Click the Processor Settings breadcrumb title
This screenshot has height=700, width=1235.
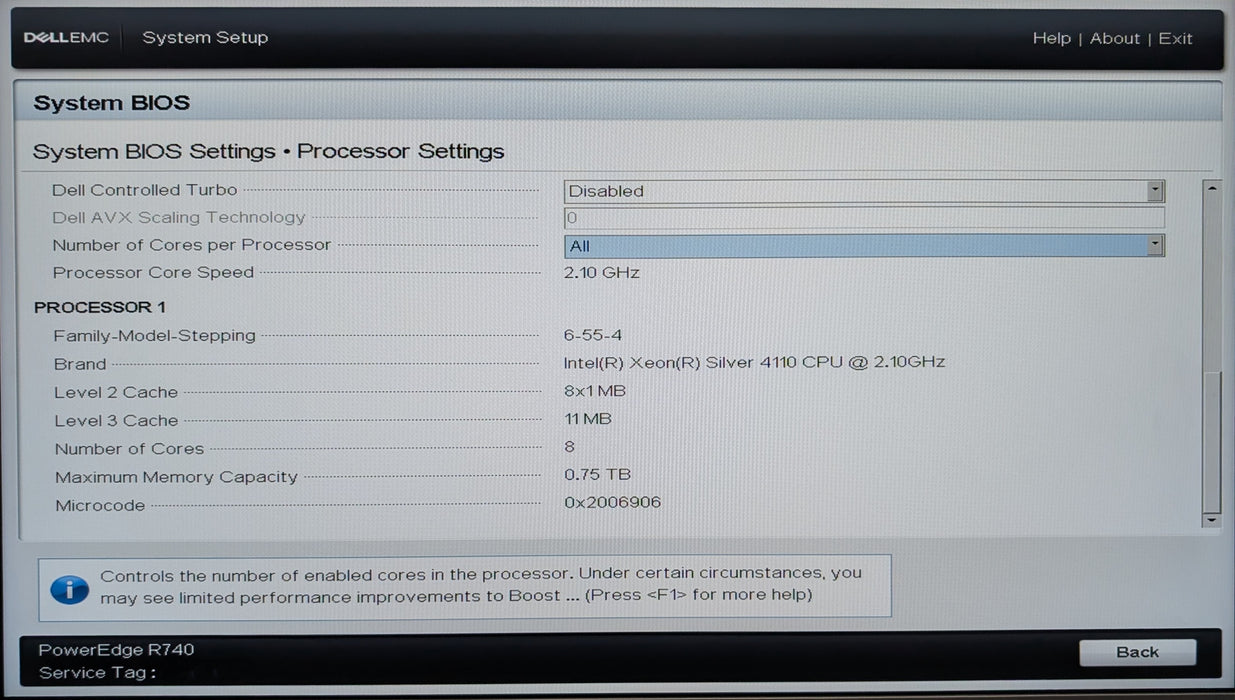400,152
